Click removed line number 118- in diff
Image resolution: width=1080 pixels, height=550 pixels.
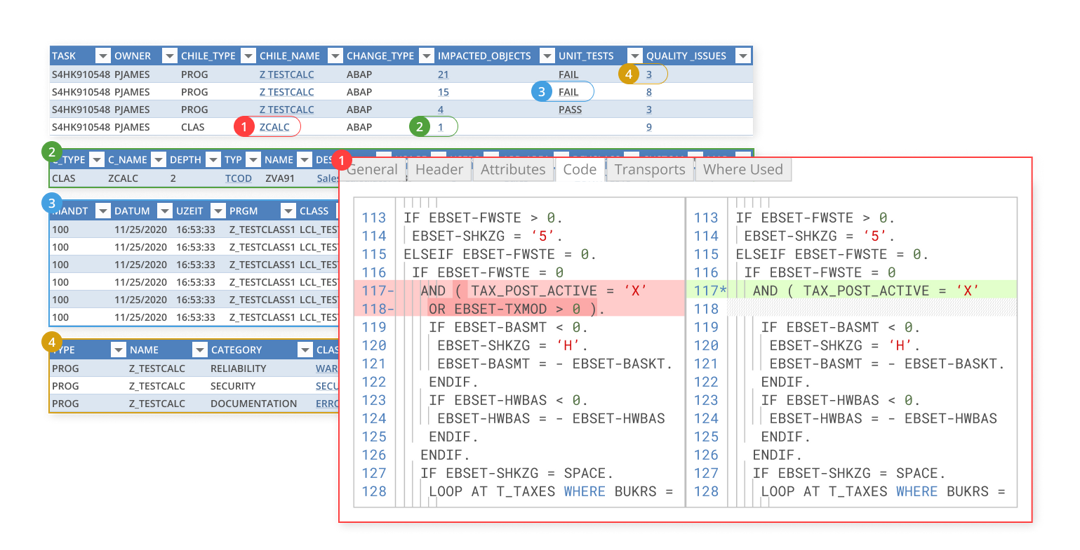tap(377, 309)
